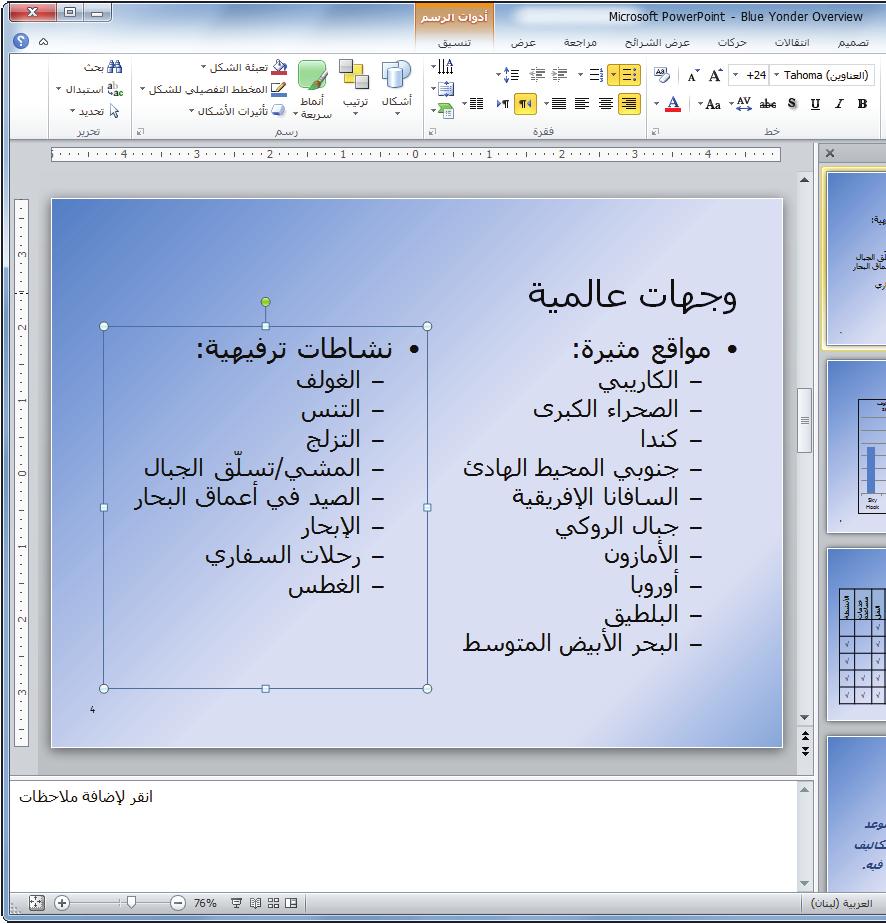886x924 pixels.
Task: Click the Replace (استبدال) button
Action: pos(90,89)
